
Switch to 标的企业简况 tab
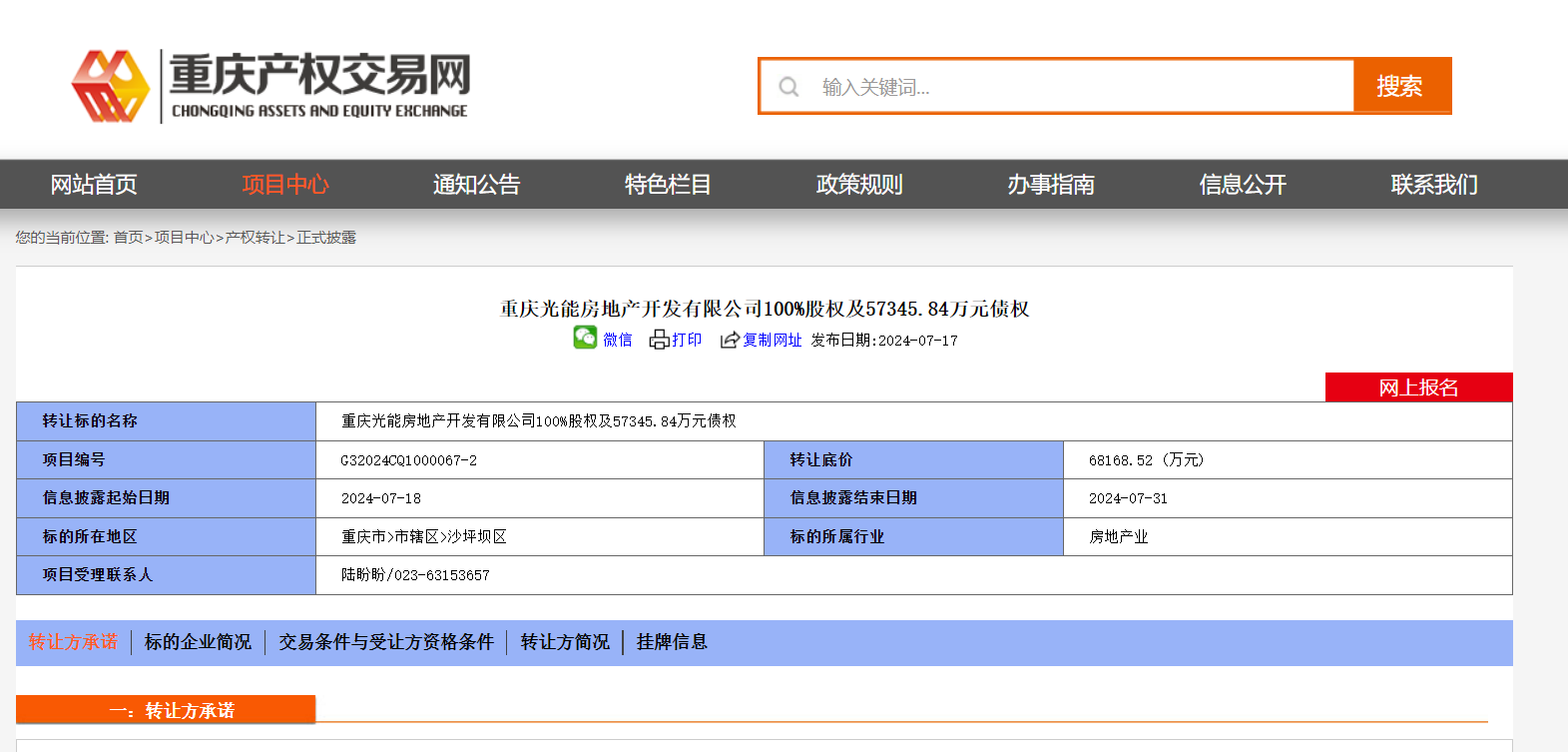point(198,642)
